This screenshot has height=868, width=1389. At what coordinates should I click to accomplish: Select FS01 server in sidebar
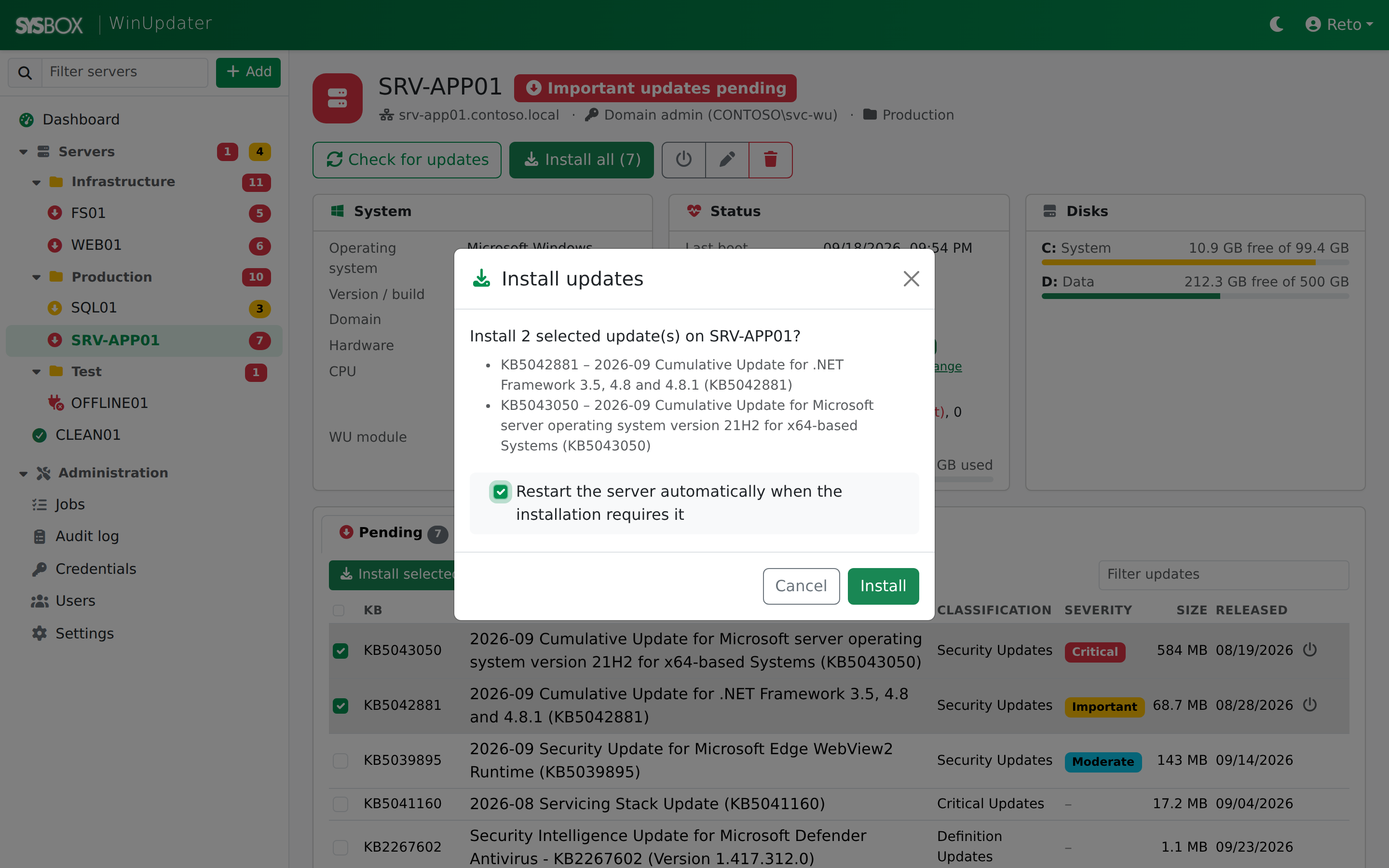(x=144, y=213)
